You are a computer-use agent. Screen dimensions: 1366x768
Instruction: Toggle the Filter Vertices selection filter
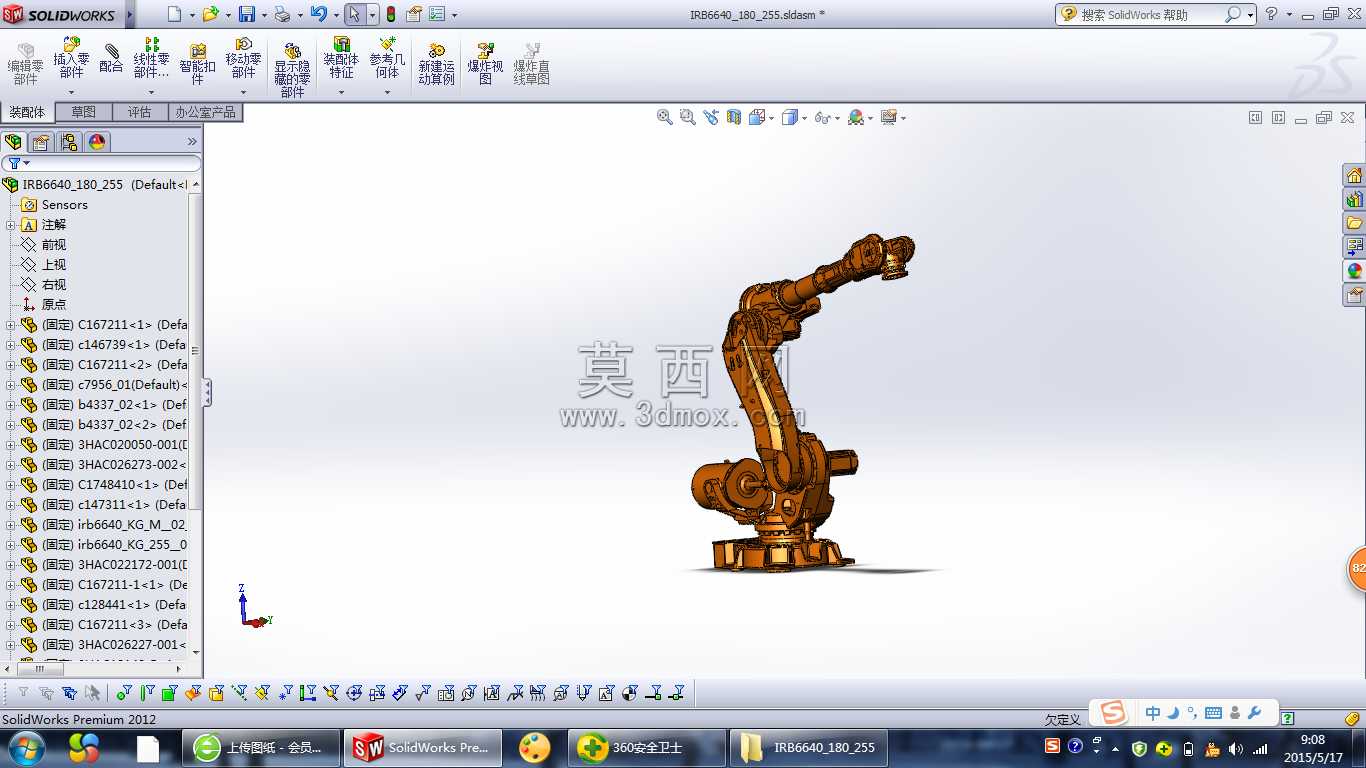(x=124, y=692)
